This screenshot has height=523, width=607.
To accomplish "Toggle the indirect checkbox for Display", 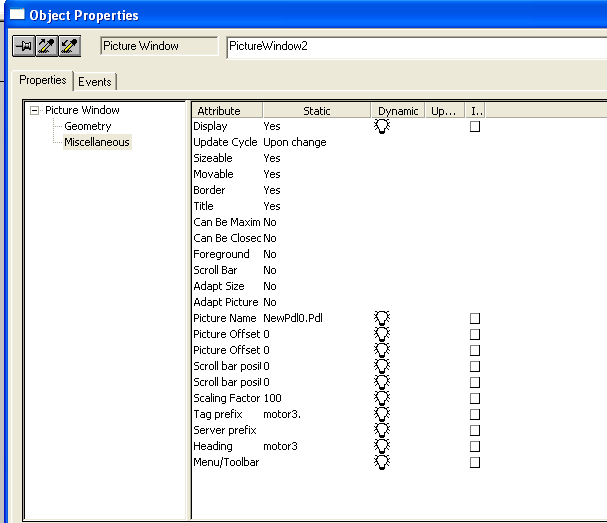I will (x=475, y=126).
